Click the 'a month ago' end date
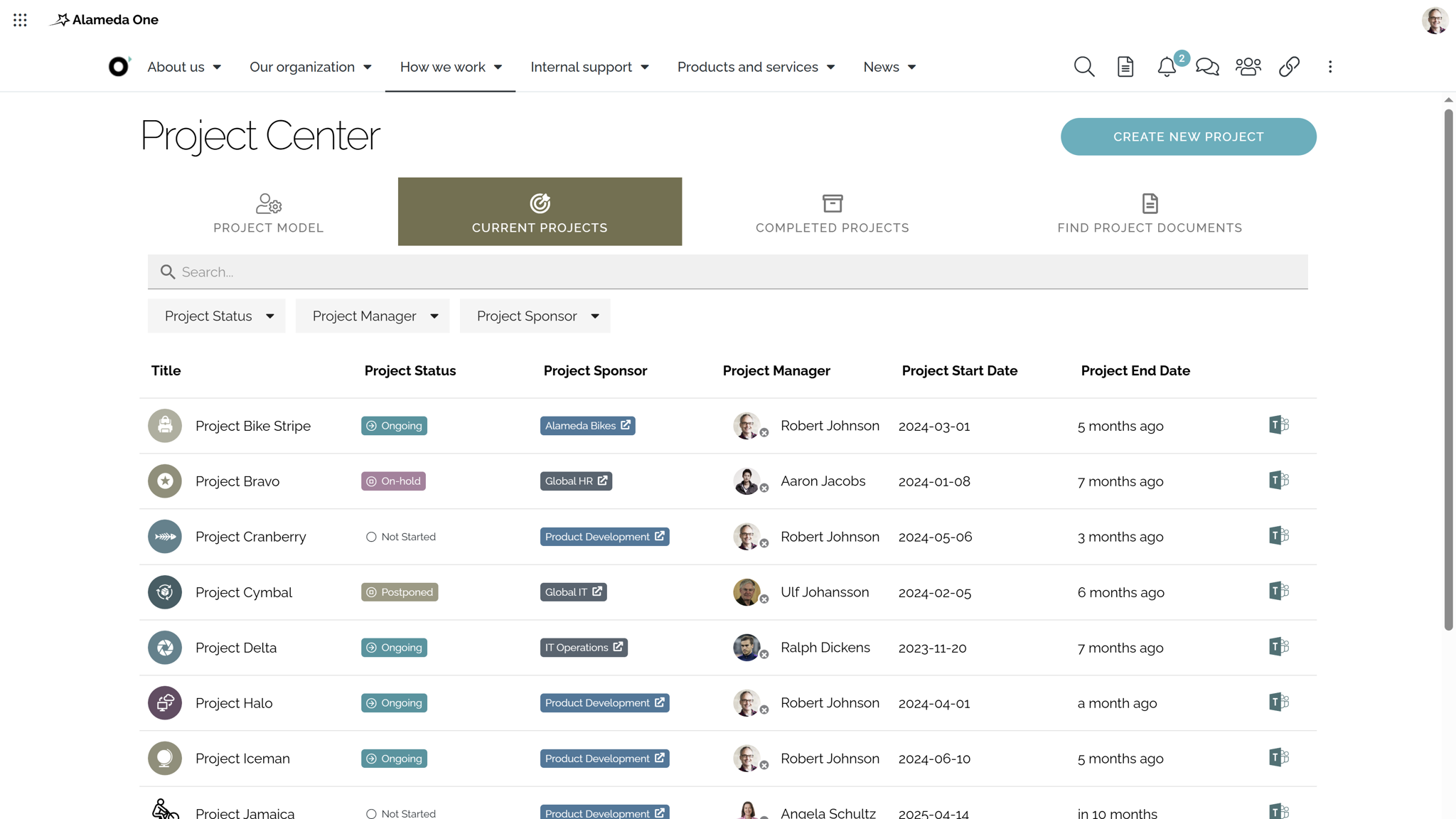The image size is (1456, 819). pos(1117,703)
